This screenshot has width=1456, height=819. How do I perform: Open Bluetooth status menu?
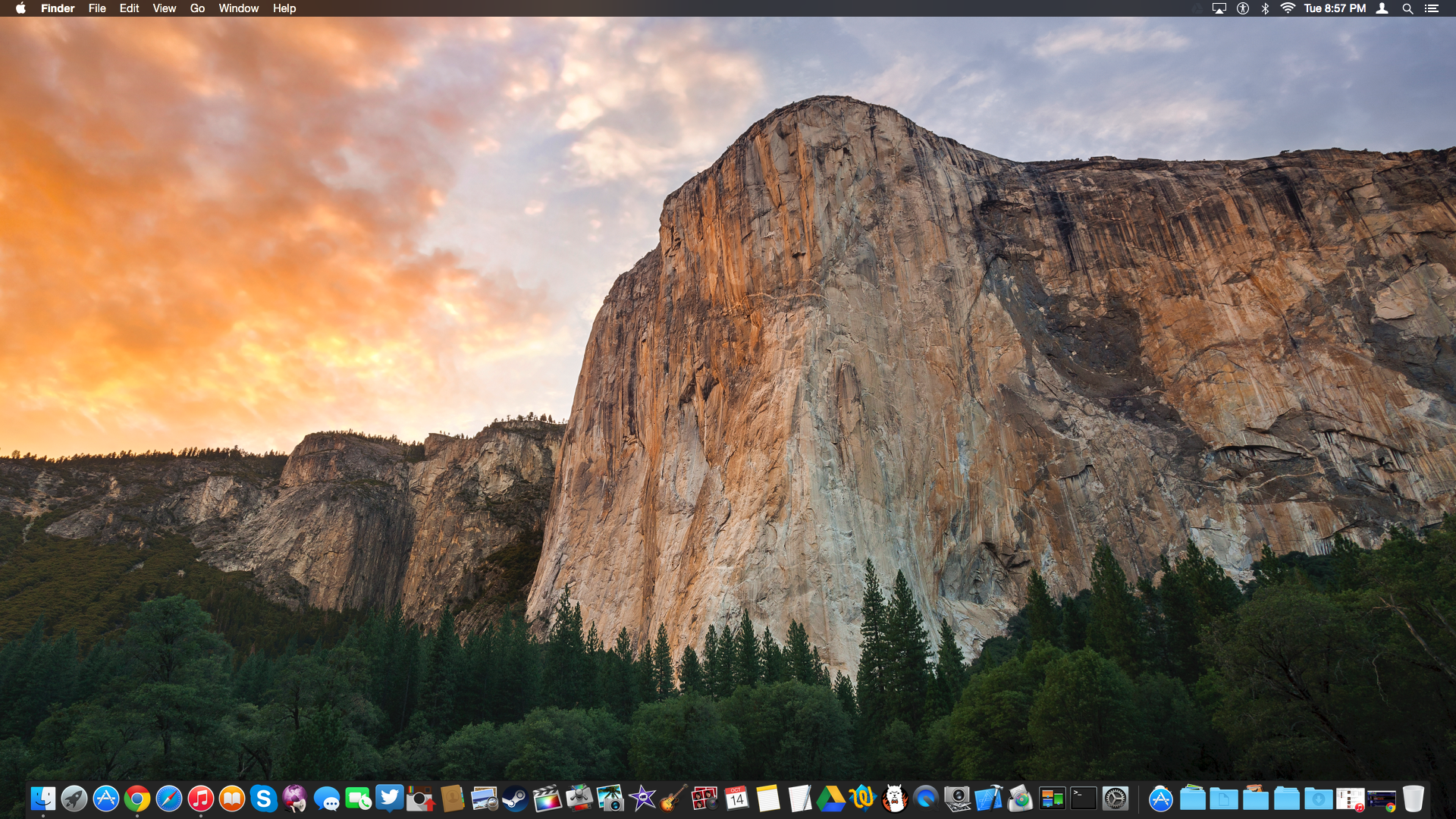(1265, 8)
